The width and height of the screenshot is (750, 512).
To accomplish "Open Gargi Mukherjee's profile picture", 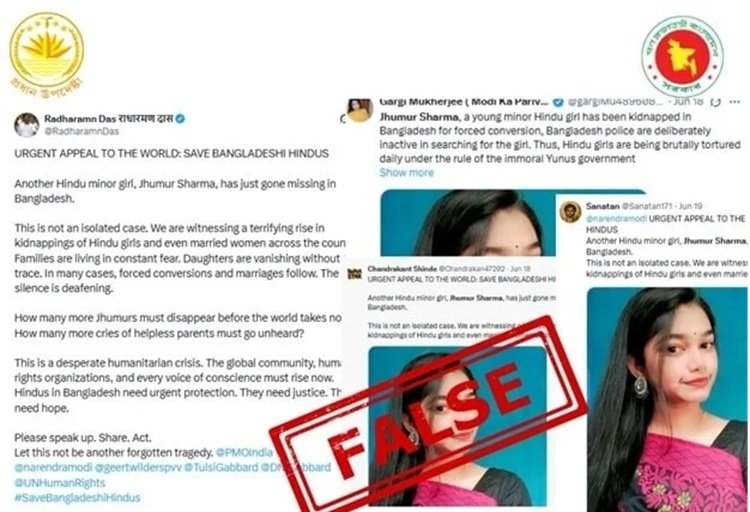I will click(x=360, y=110).
